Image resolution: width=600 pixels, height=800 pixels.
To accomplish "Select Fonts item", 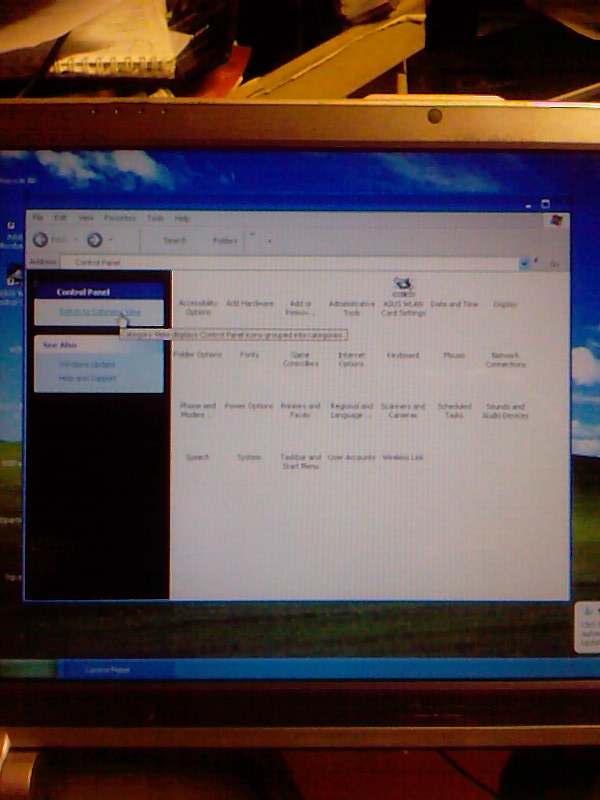I will pos(249,354).
